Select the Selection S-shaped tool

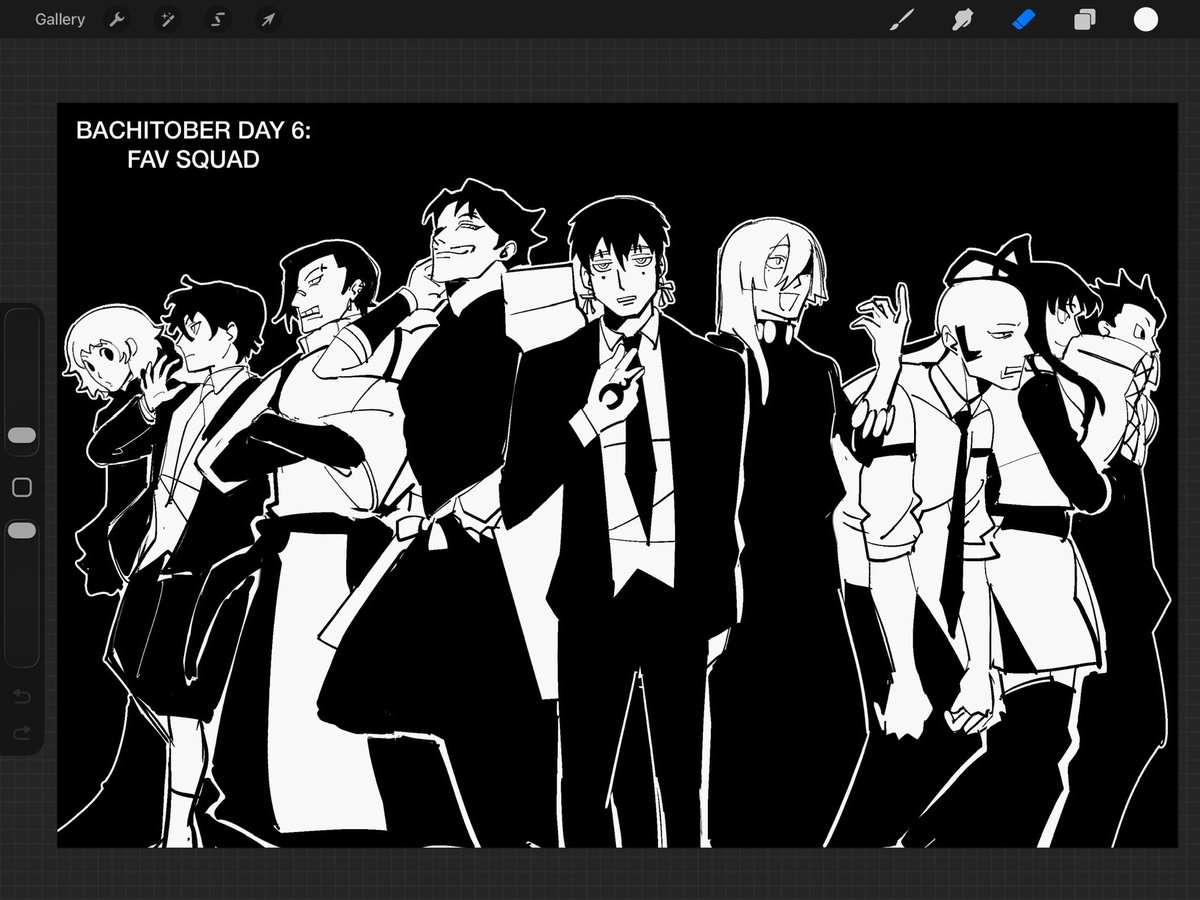(x=217, y=19)
